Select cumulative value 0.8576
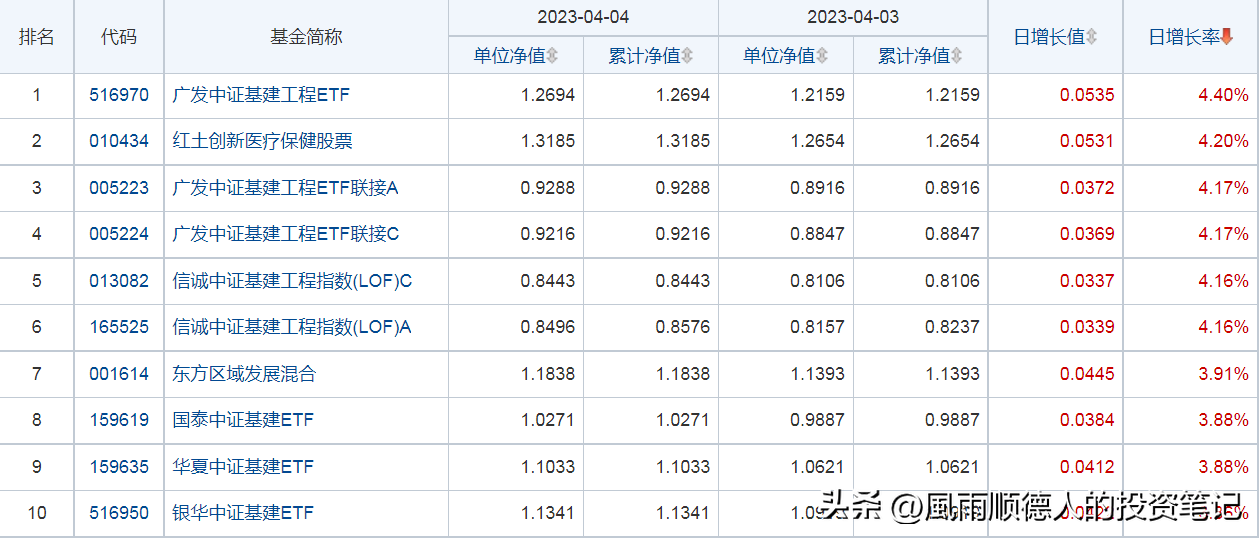 point(683,327)
